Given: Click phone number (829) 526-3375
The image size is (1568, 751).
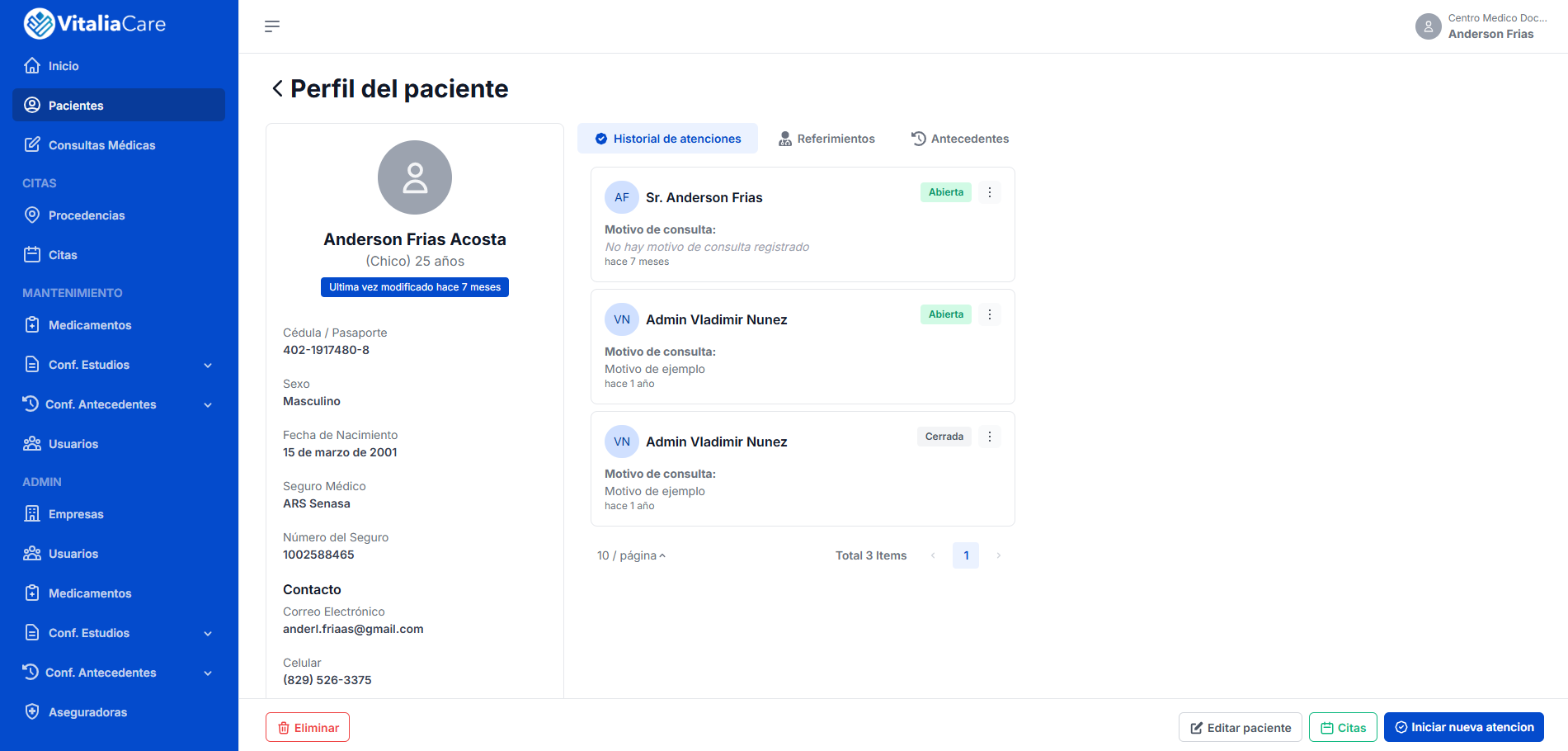Looking at the screenshot, I should 327,680.
